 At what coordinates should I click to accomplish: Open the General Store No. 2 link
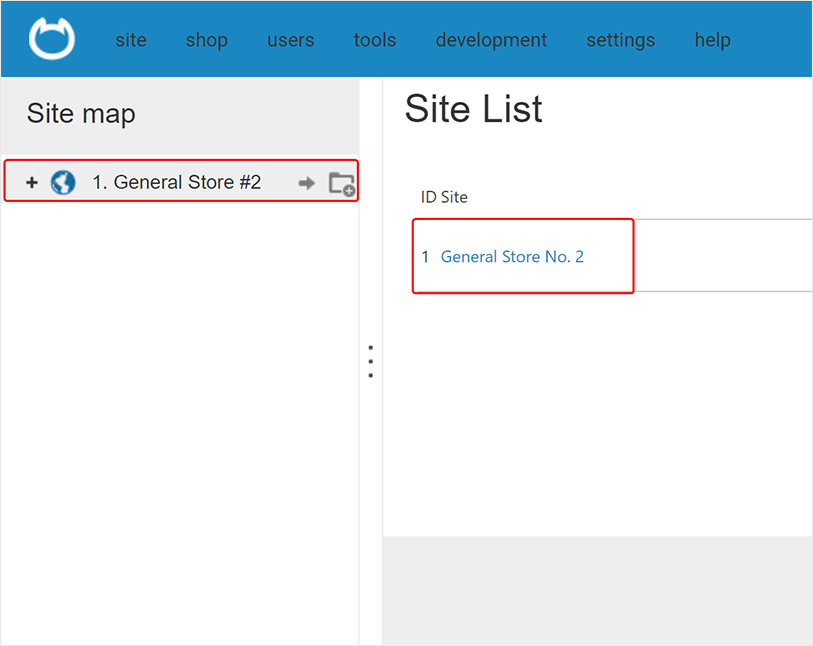pyautogui.click(x=512, y=257)
